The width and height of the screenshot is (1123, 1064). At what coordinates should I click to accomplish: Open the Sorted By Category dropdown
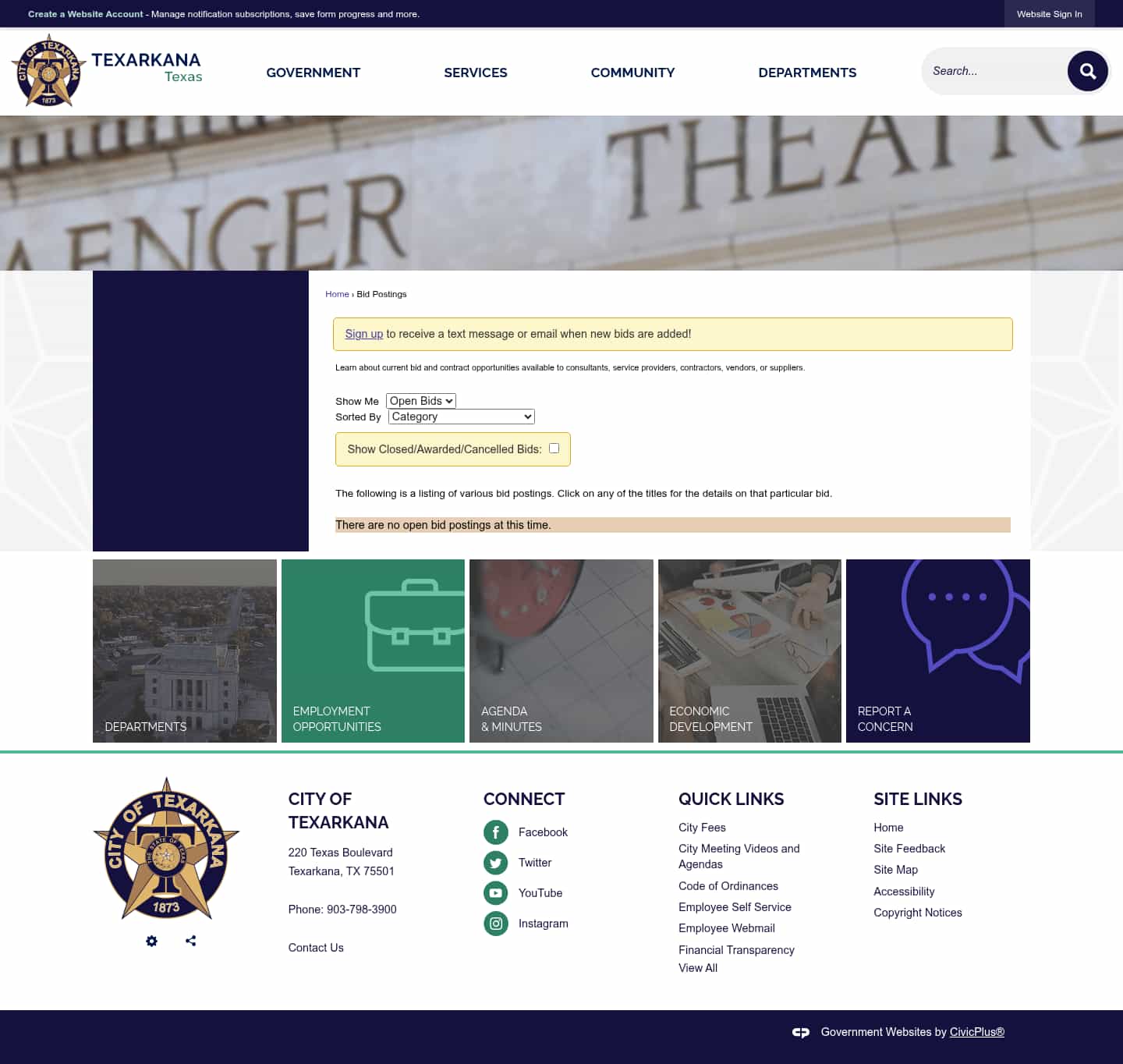[x=460, y=417]
